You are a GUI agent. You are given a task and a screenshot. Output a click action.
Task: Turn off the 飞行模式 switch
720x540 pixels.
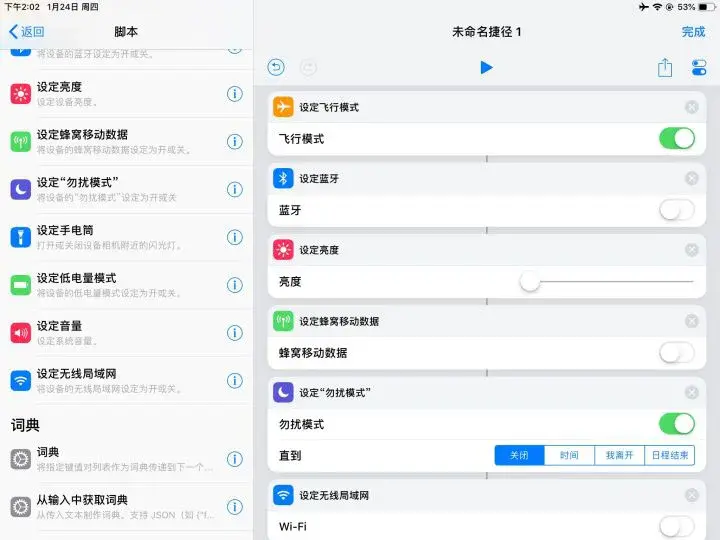pyautogui.click(x=677, y=138)
